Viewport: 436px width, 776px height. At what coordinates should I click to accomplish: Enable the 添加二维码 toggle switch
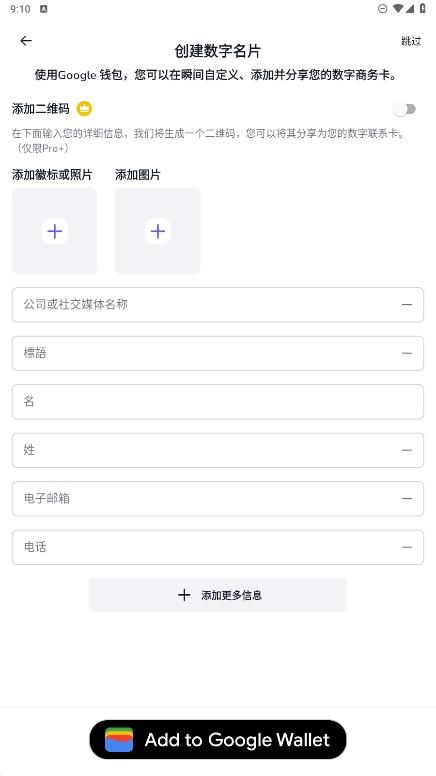pos(405,109)
